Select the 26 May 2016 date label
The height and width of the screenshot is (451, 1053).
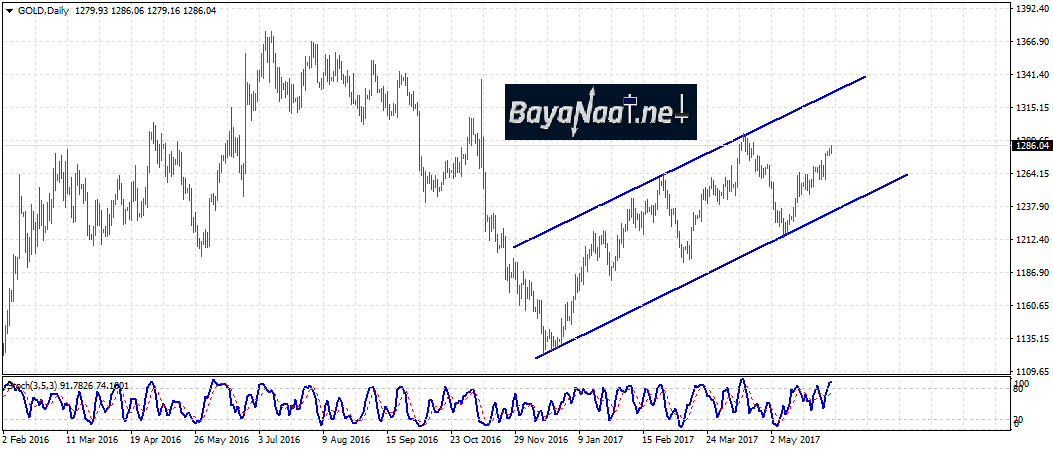[x=221, y=439]
